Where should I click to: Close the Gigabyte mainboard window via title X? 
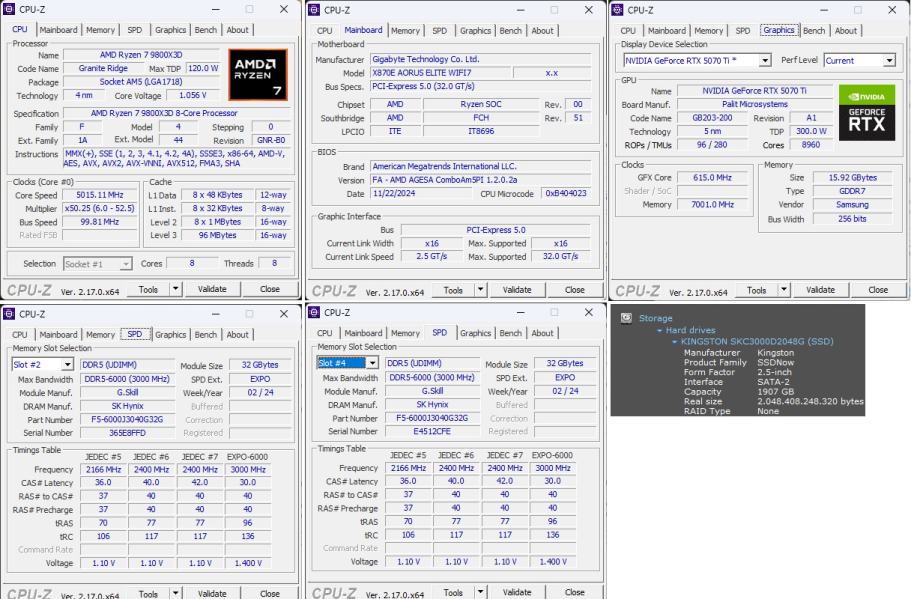(x=588, y=10)
